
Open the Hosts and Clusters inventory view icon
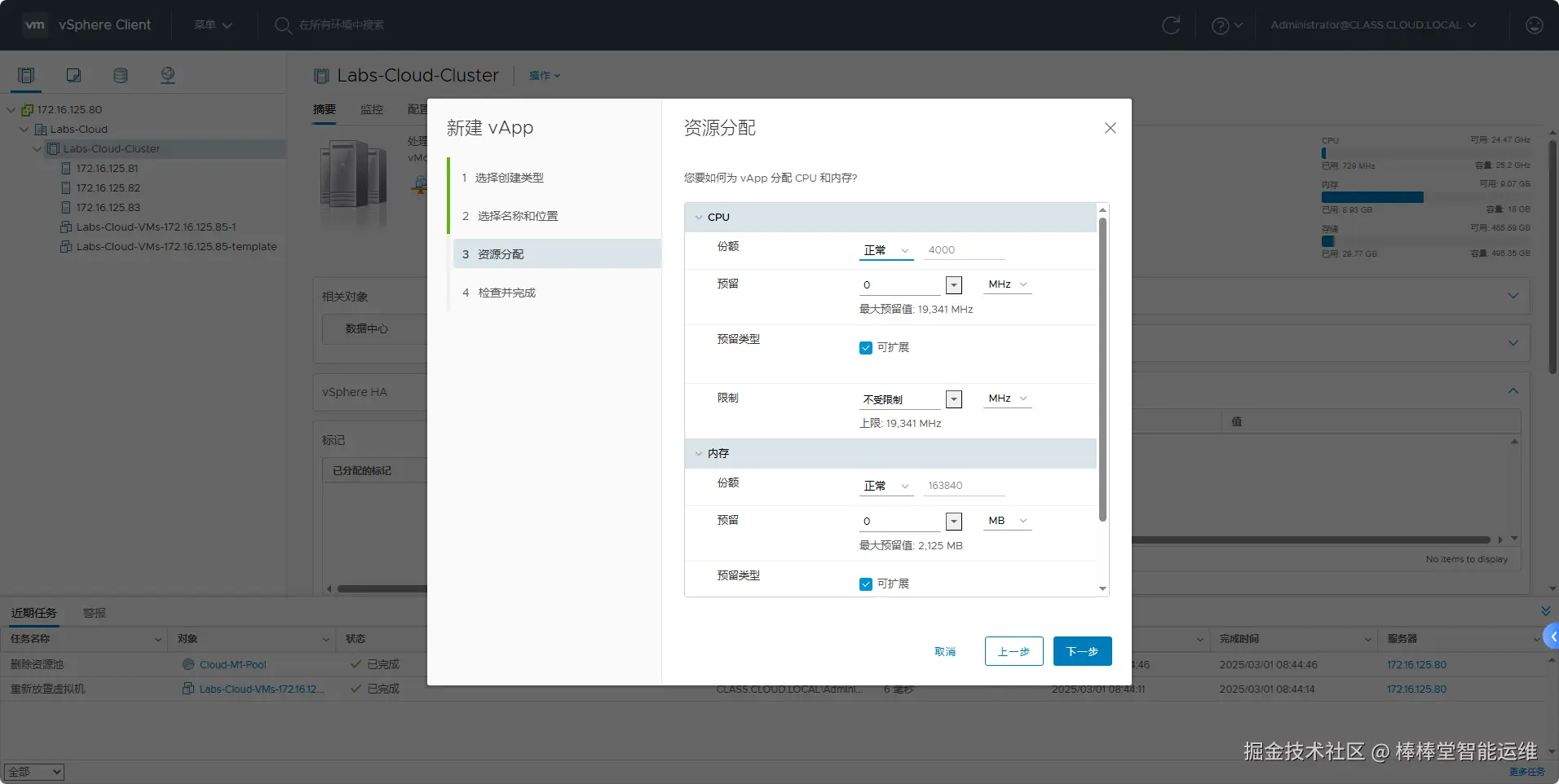(x=26, y=76)
